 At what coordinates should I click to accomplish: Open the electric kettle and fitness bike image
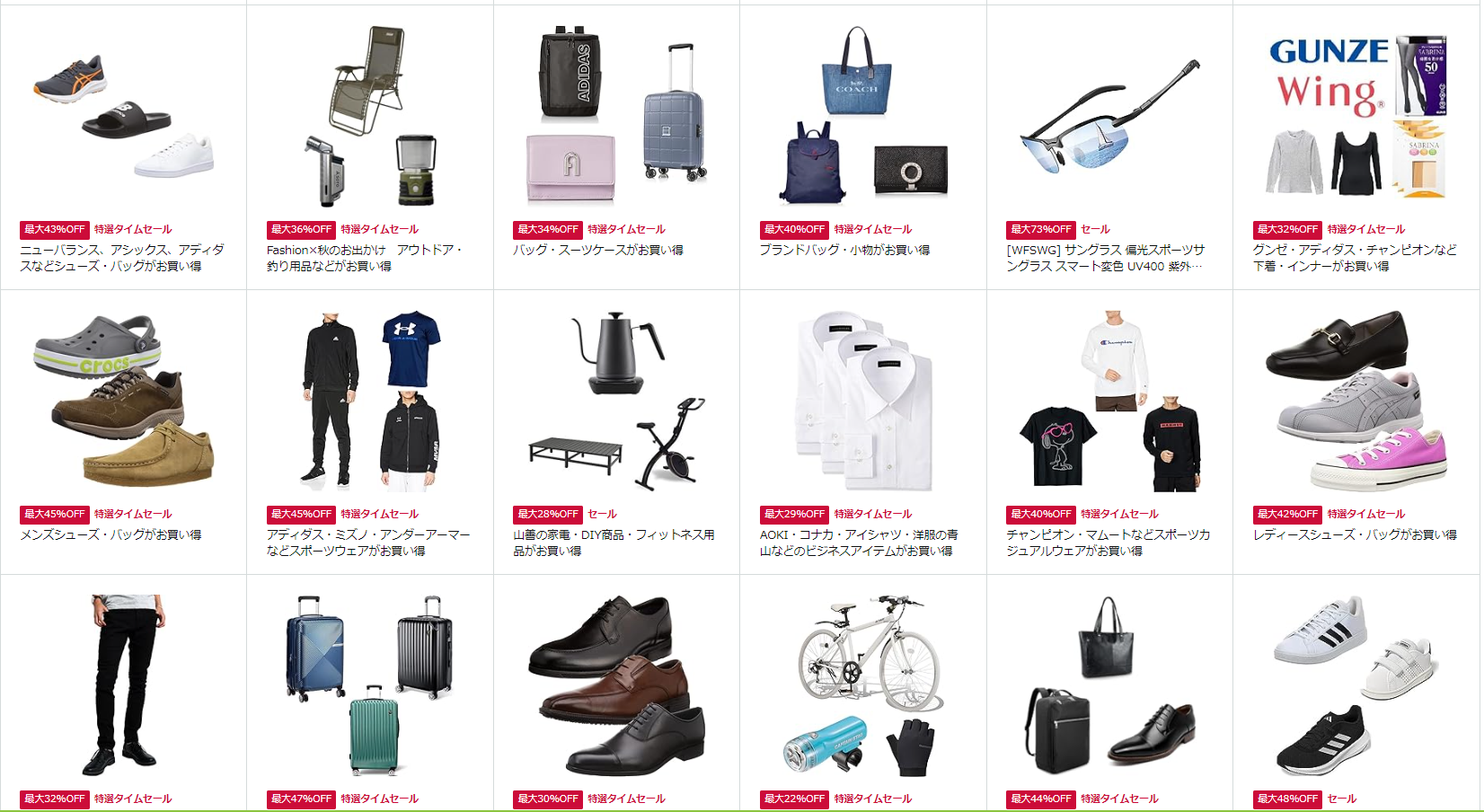(x=616, y=401)
